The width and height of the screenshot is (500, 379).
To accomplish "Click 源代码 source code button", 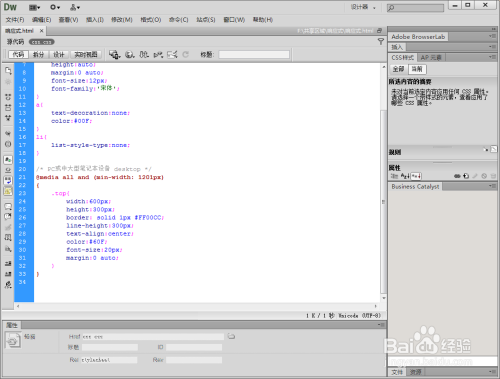I will click(x=15, y=42).
